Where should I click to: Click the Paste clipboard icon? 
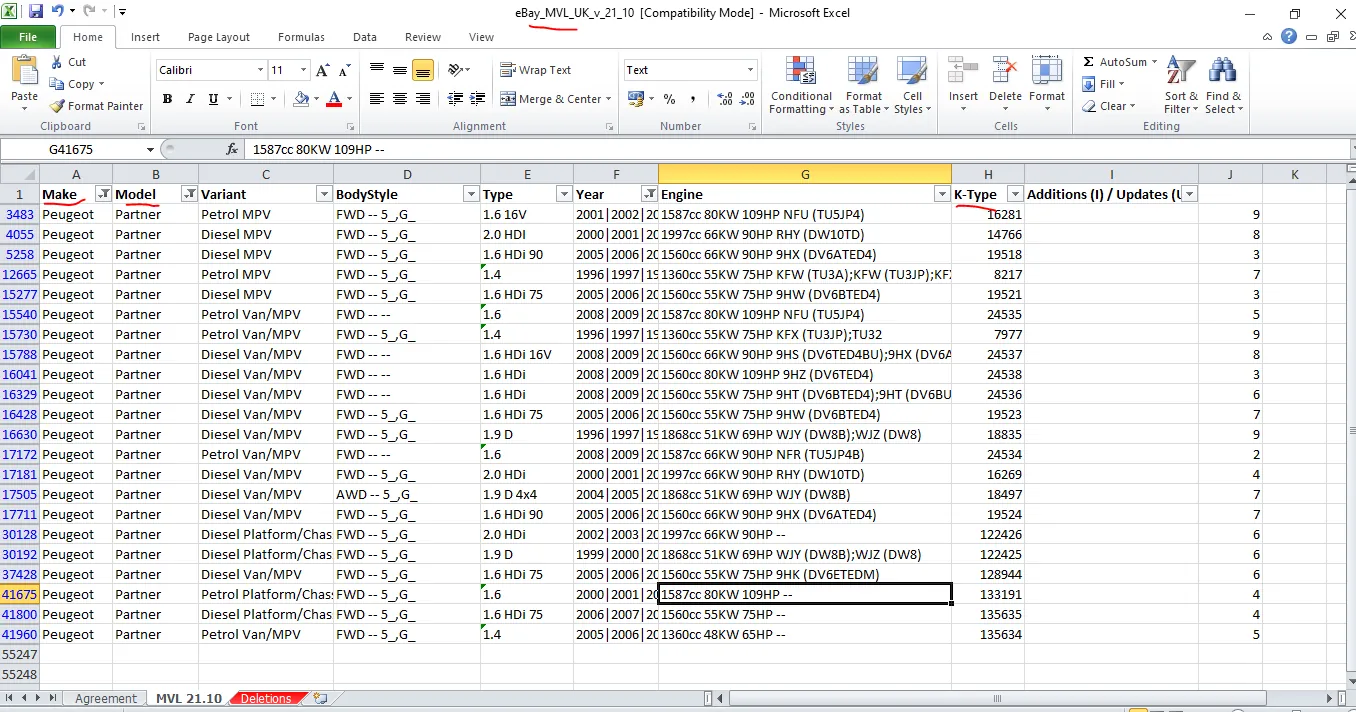(x=24, y=72)
